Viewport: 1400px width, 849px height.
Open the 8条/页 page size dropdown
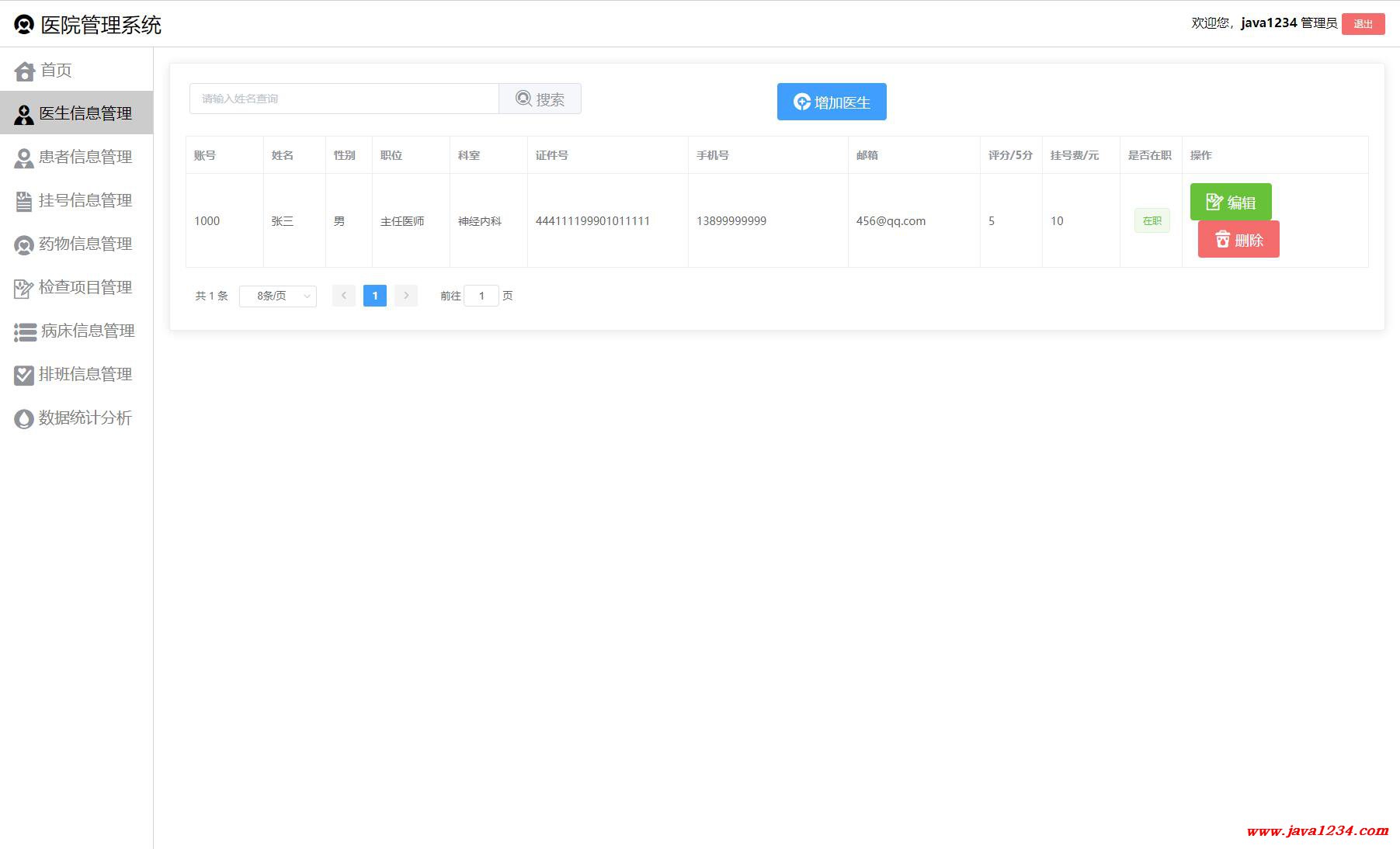click(x=278, y=296)
